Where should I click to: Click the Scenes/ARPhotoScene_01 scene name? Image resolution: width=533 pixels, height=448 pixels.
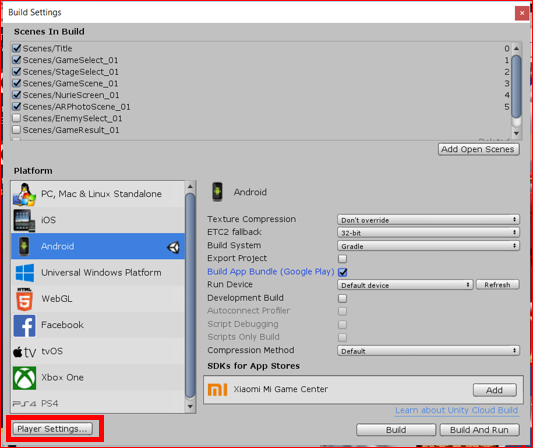[x=76, y=107]
